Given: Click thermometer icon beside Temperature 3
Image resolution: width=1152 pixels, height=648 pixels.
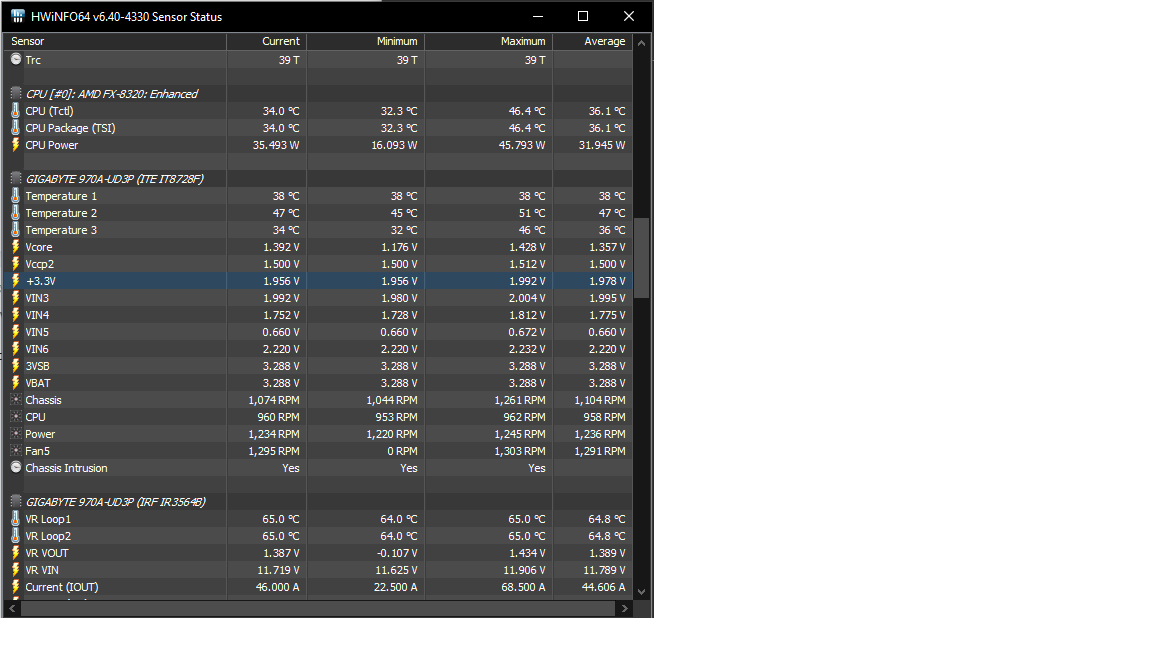Looking at the screenshot, I should [16, 230].
